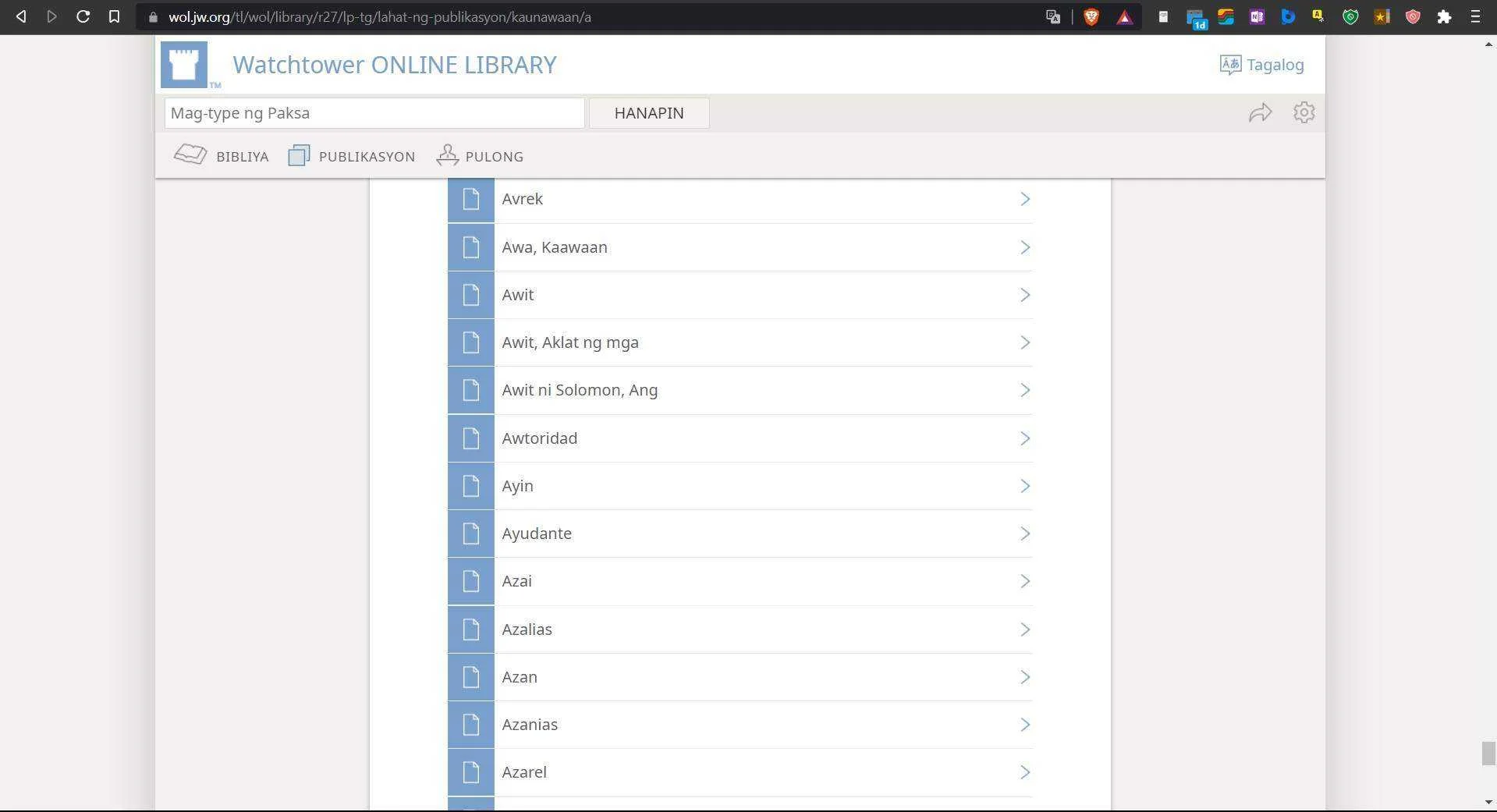
Task: Open the Awtoridad entry
Action: pos(740,438)
